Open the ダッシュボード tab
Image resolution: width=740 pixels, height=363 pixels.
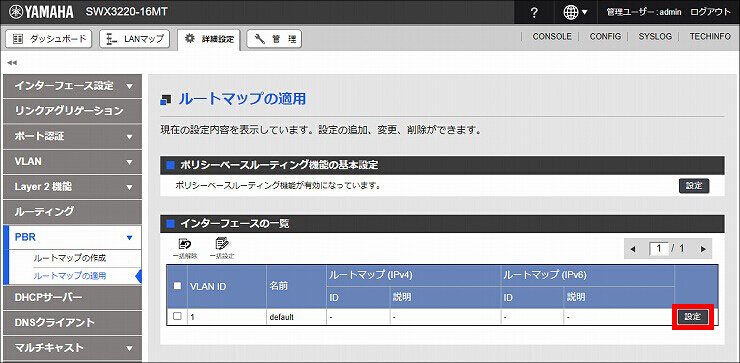[x=50, y=39]
